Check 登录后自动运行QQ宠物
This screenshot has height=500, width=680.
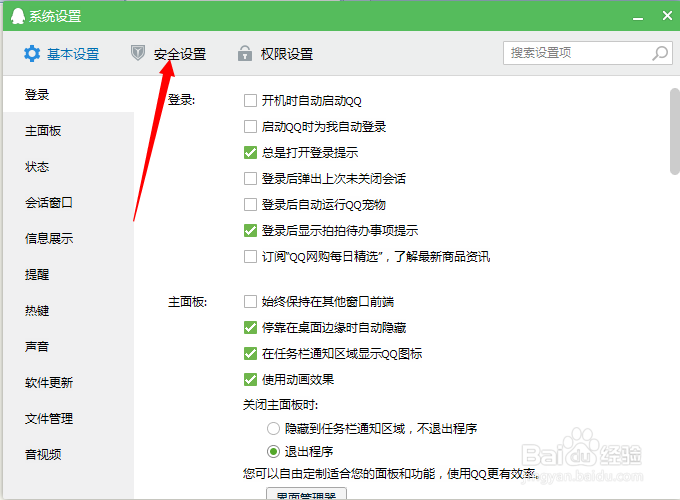click(x=250, y=205)
